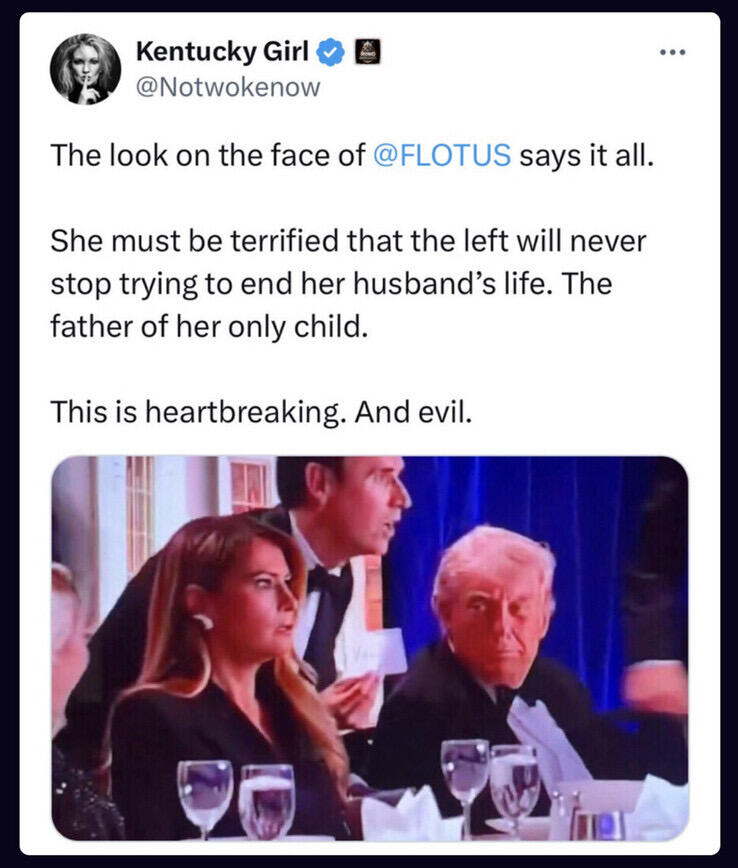Click the 'says it all.' text
738x868 pixels.
[x=585, y=157]
